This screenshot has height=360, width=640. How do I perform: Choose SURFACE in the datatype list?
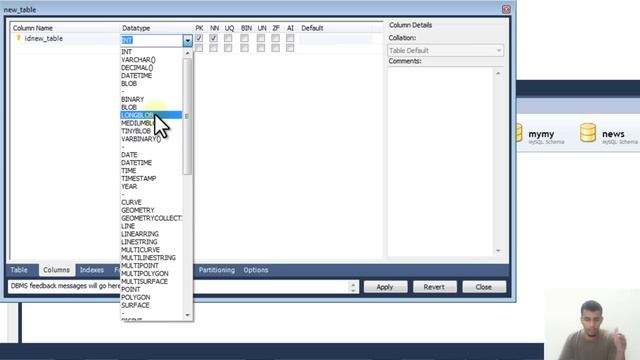click(135, 305)
